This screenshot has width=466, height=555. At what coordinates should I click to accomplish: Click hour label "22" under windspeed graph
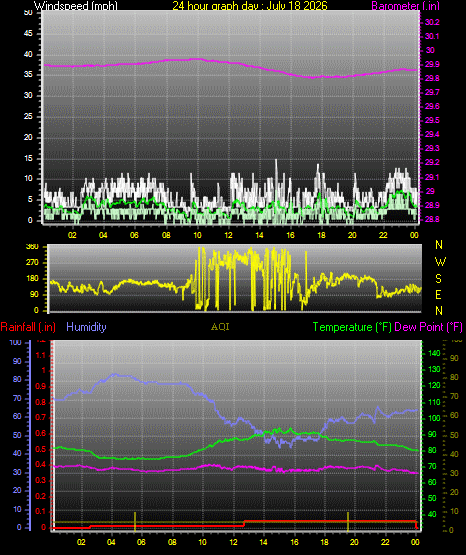point(383,235)
